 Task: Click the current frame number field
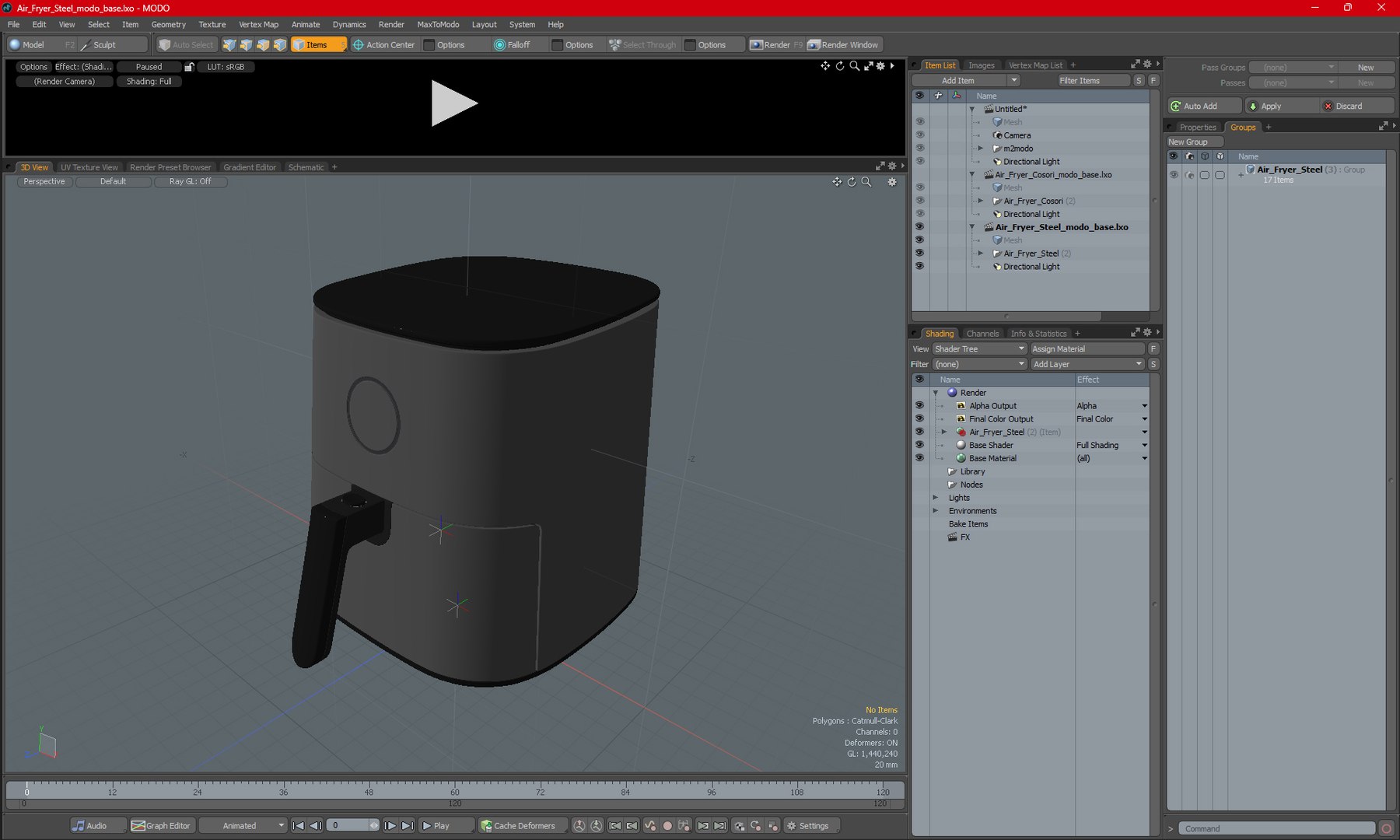(348, 826)
